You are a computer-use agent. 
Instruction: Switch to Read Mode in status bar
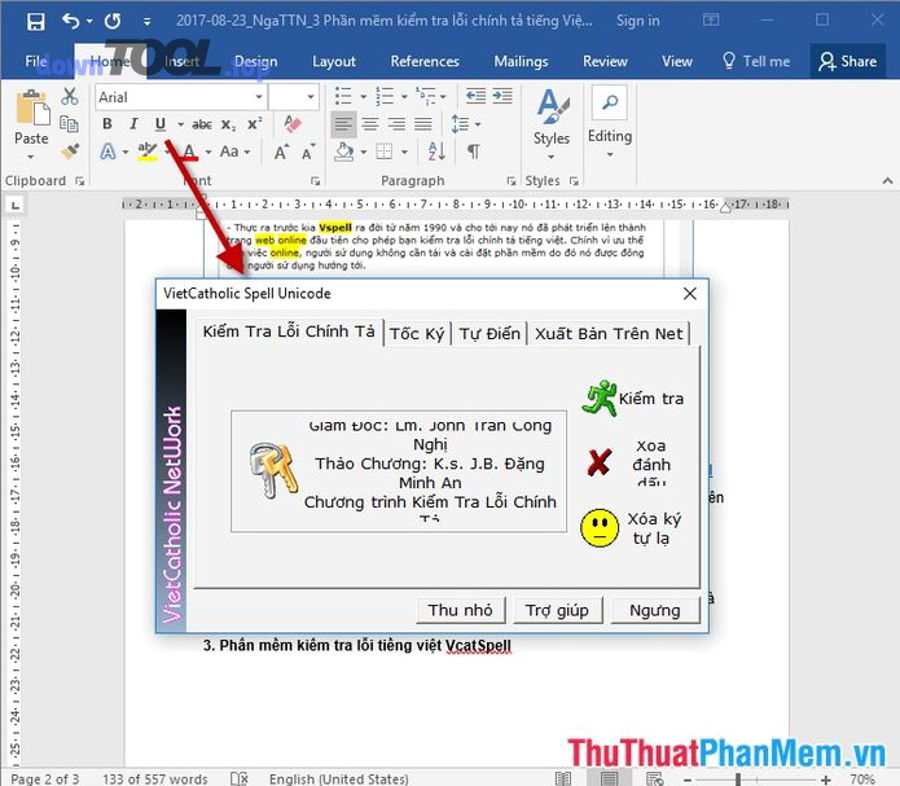coord(563,779)
